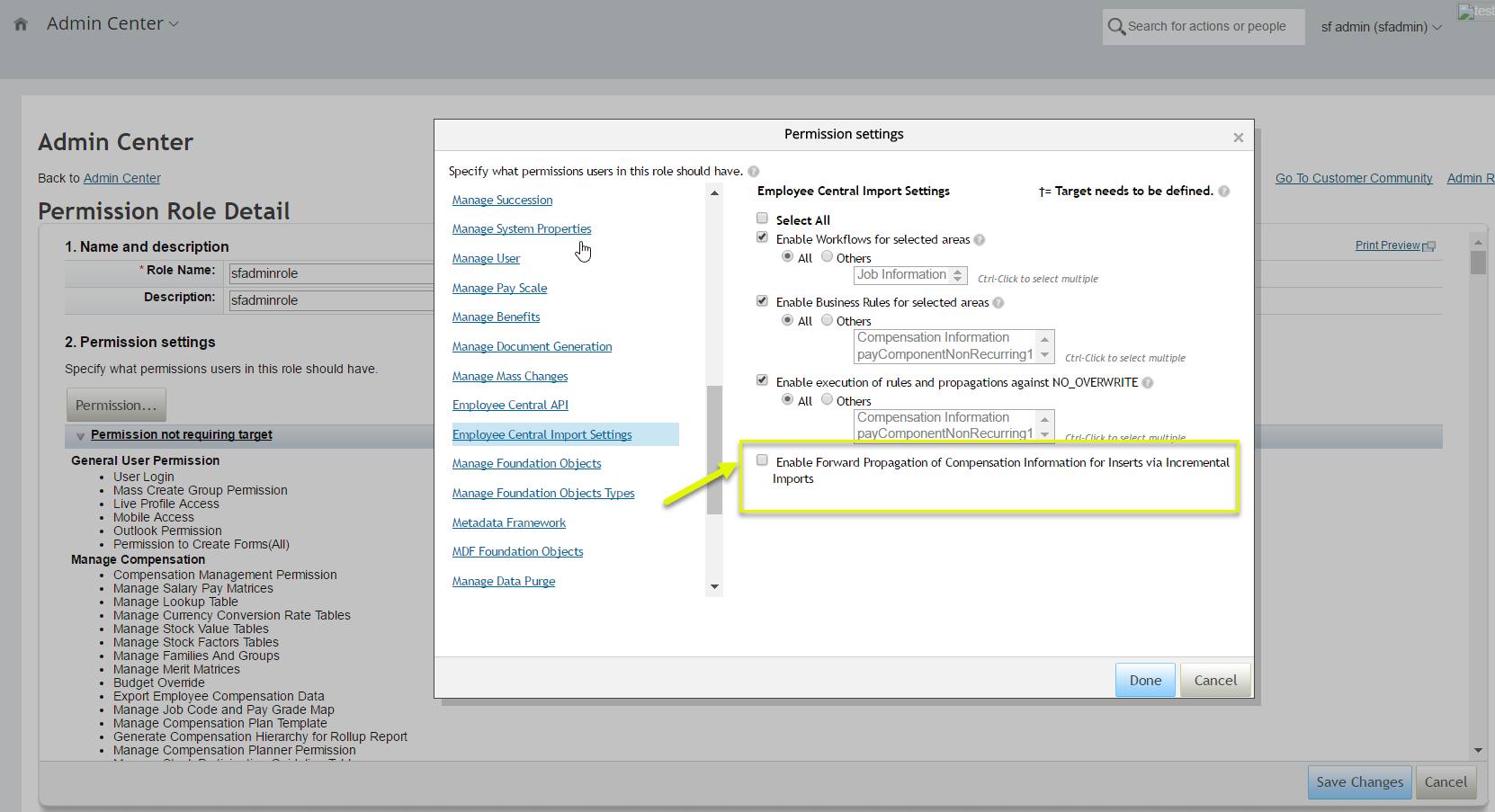Open help for Enable Business Rules setting
This screenshot has height=812, width=1495.
998,303
